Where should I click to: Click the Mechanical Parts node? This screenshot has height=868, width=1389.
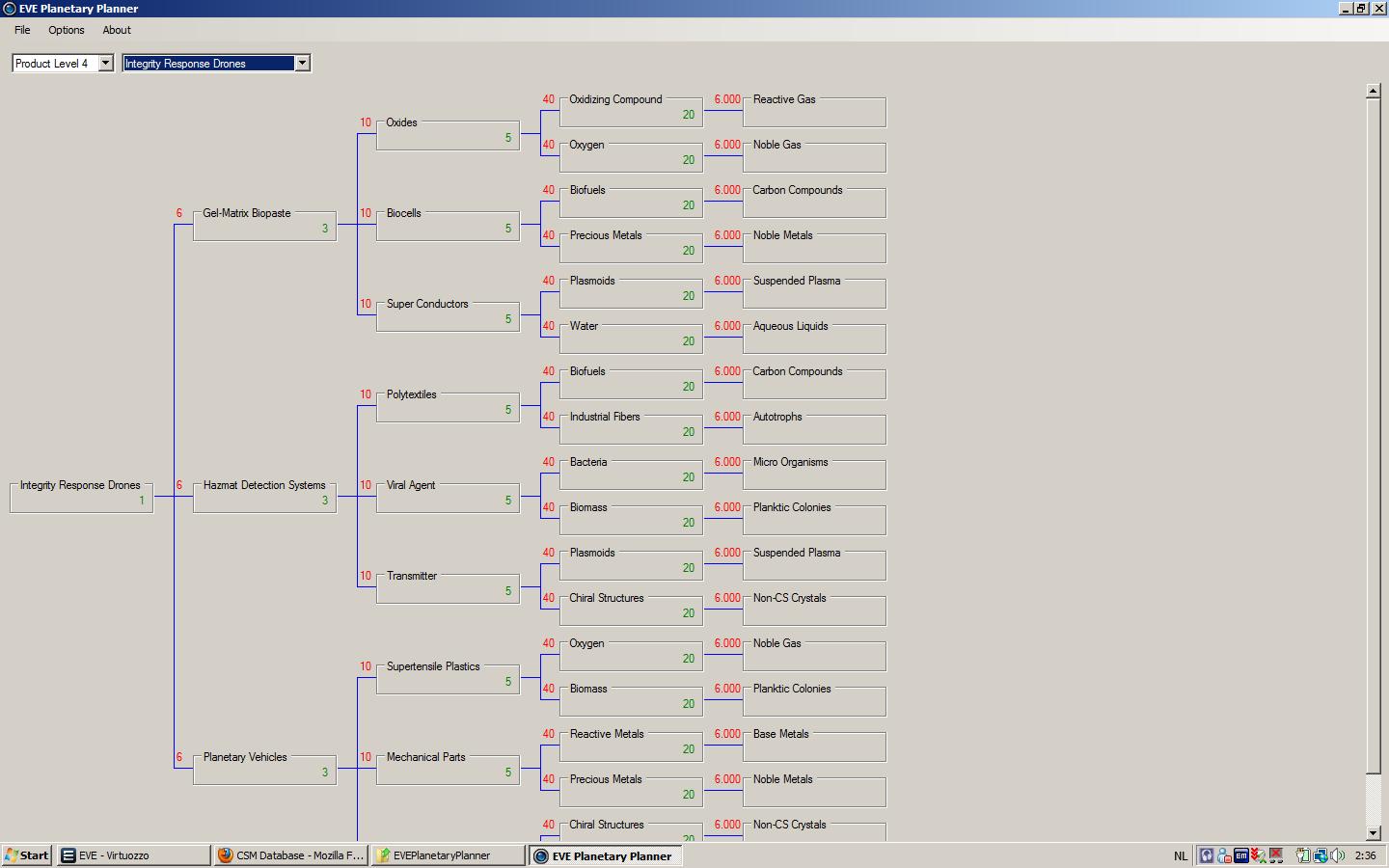tap(448, 768)
